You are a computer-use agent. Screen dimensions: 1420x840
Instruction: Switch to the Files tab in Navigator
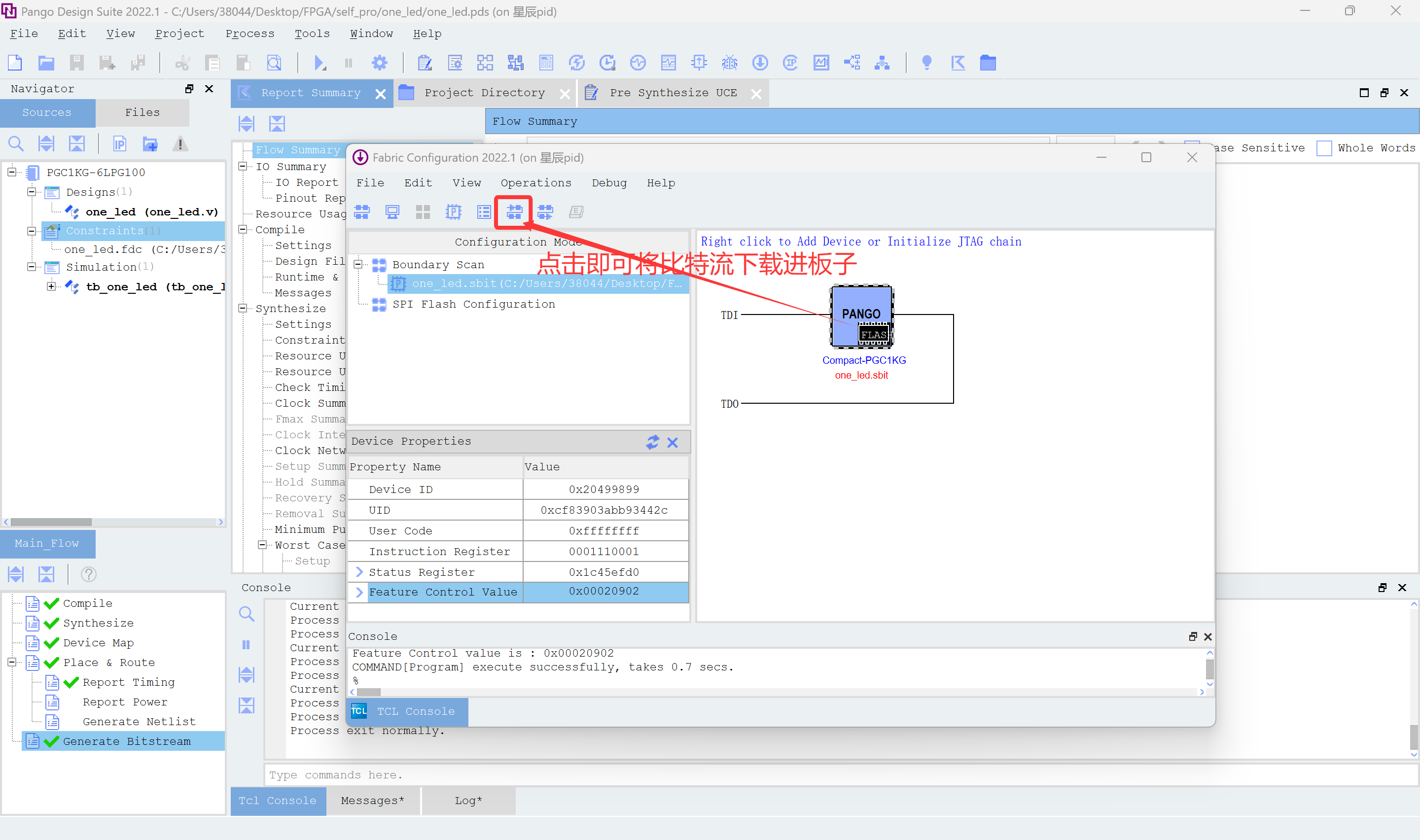click(x=142, y=113)
